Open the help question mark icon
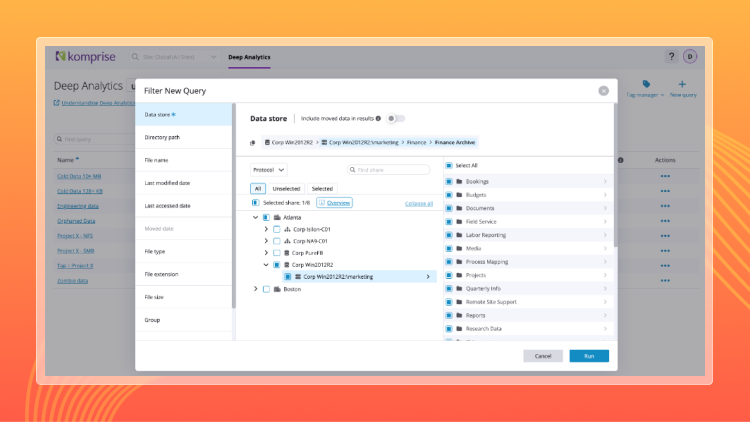 tap(671, 56)
